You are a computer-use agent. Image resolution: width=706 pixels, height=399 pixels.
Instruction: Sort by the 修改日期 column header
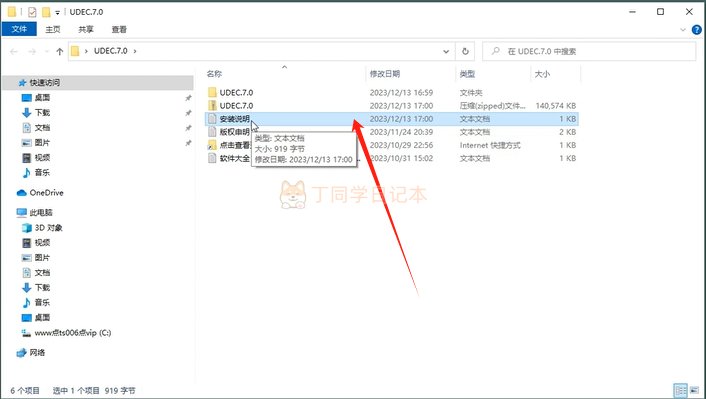click(x=385, y=74)
